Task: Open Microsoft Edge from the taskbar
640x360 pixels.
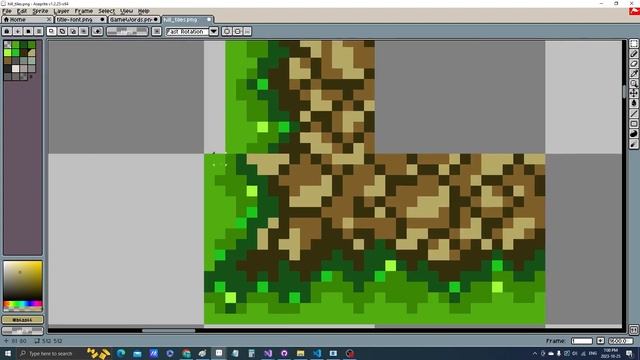Action: [x=121, y=353]
